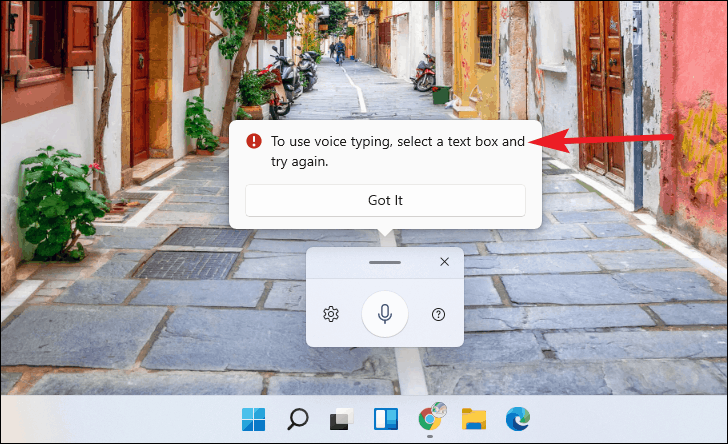The width and height of the screenshot is (728, 444).
Task: Open voice typing help question mark
Action: tap(438, 314)
